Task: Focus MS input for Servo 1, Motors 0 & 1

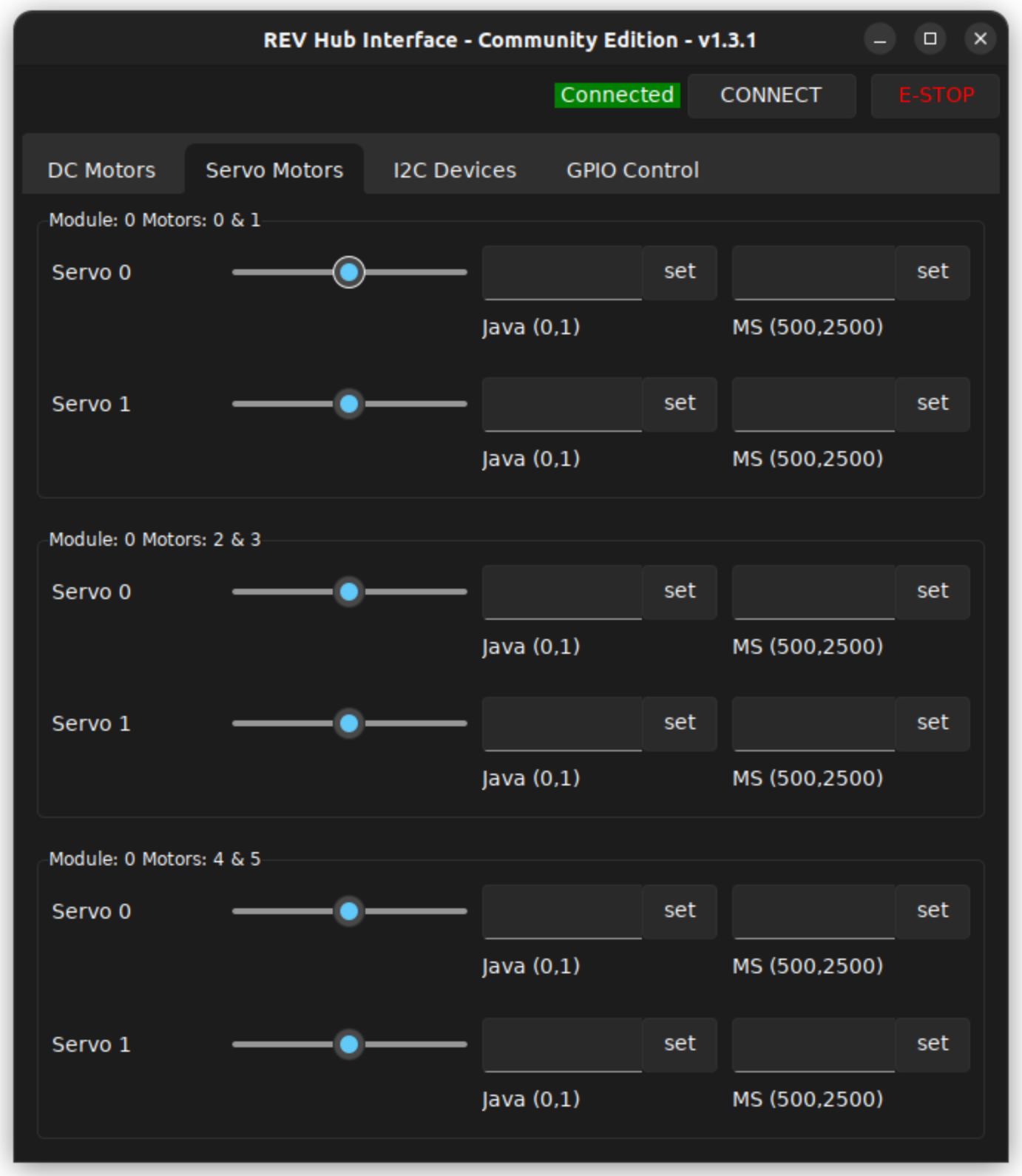Action: pyautogui.click(x=813, y=405)
